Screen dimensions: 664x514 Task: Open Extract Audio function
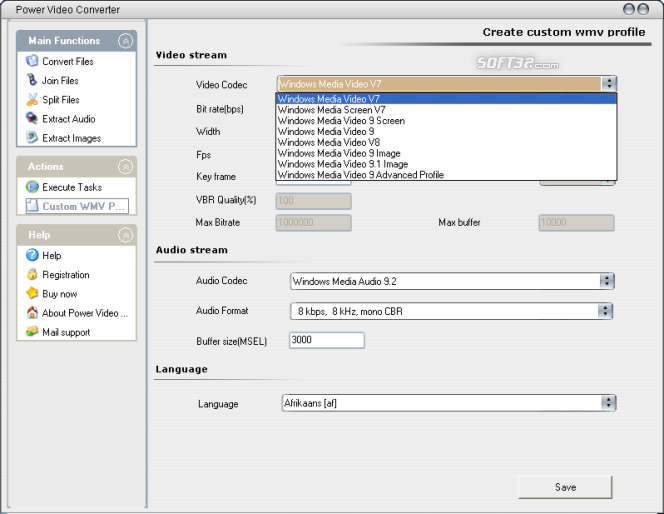pyautogui.click(x=69, y=119)
